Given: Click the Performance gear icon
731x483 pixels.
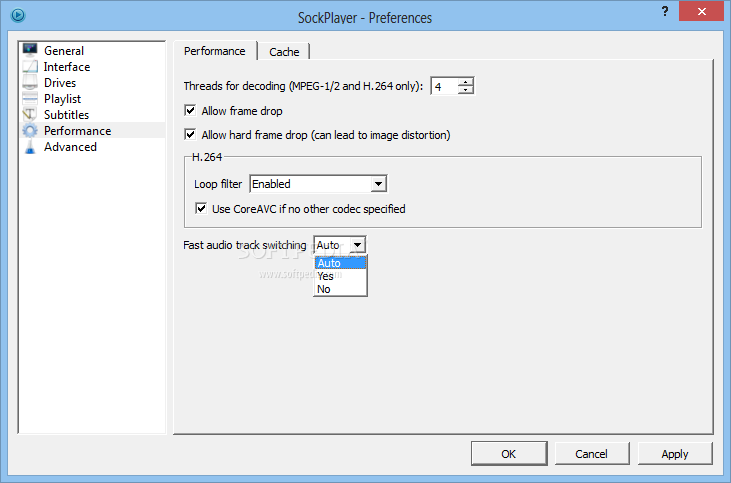Looking at the screenshot, I should tap(30, 131).
